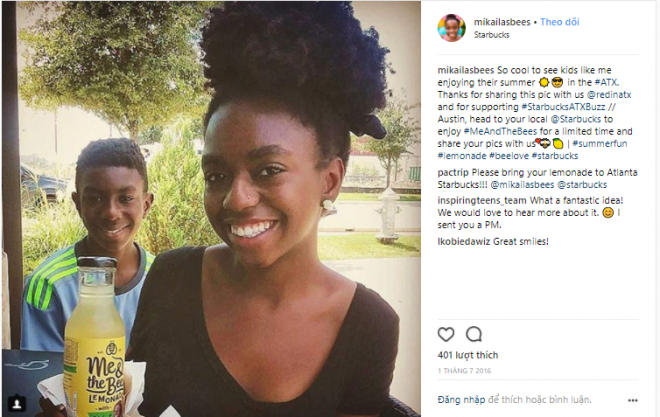
Task: View the 401 lượt thích likes list
Action: click(468, 355)
